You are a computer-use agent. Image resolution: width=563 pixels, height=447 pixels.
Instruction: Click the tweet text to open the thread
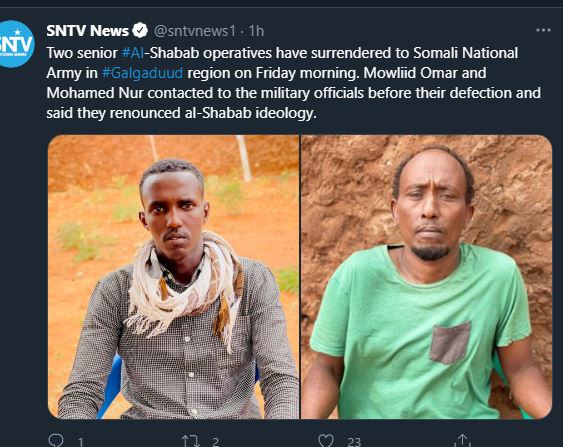pyautogui.click(x=294, y=83)
